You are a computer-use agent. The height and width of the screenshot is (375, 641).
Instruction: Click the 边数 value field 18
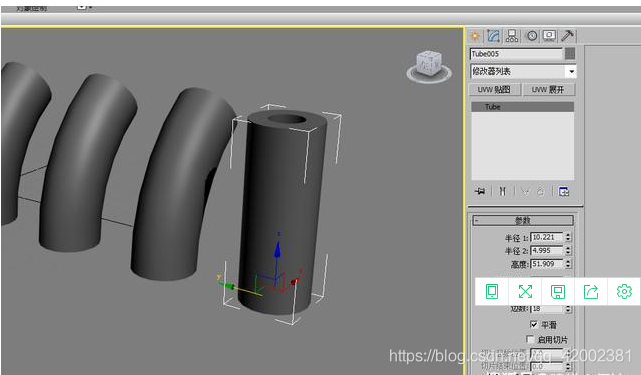click(547, 309)
